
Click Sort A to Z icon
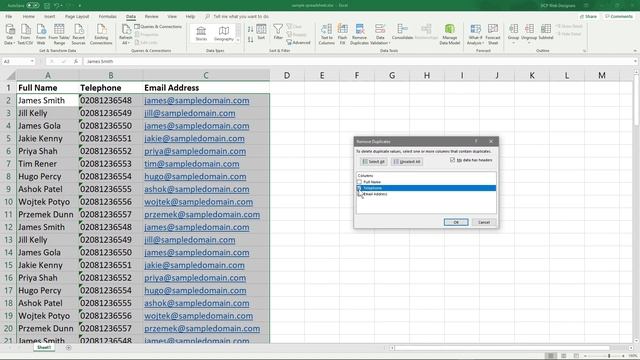250,29
